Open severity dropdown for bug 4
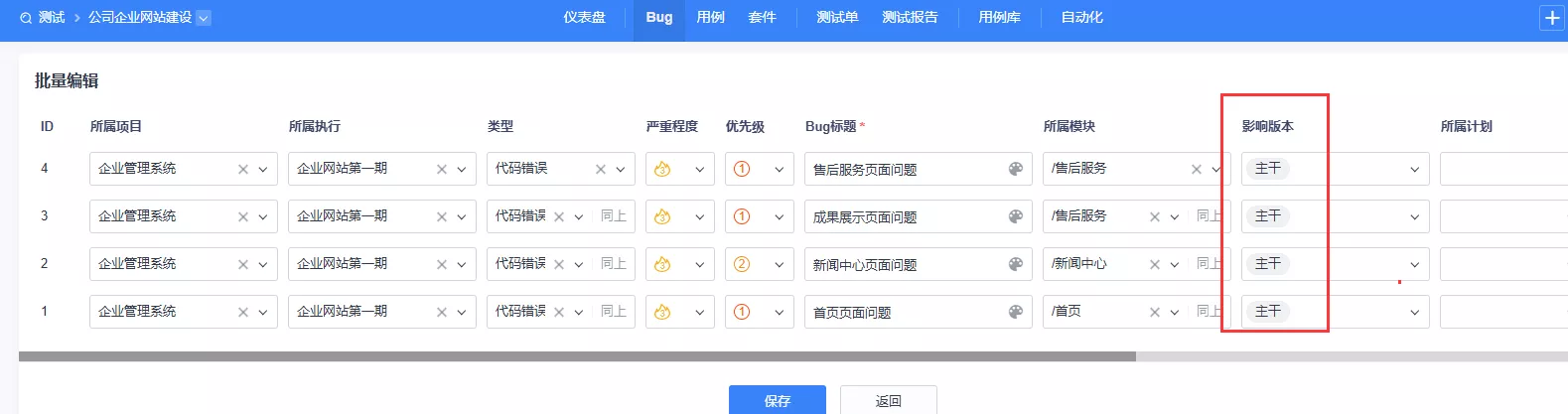The image size is (1568, 414). (x=680, y=169)
